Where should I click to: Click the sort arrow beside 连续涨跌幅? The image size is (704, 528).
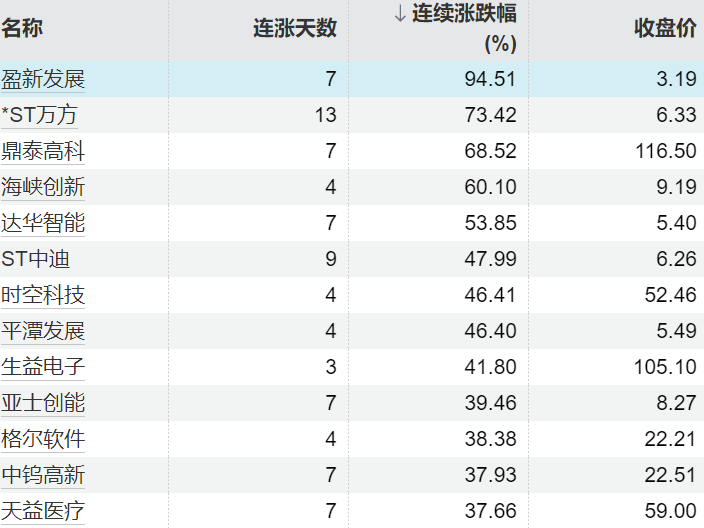coord(399,15)
